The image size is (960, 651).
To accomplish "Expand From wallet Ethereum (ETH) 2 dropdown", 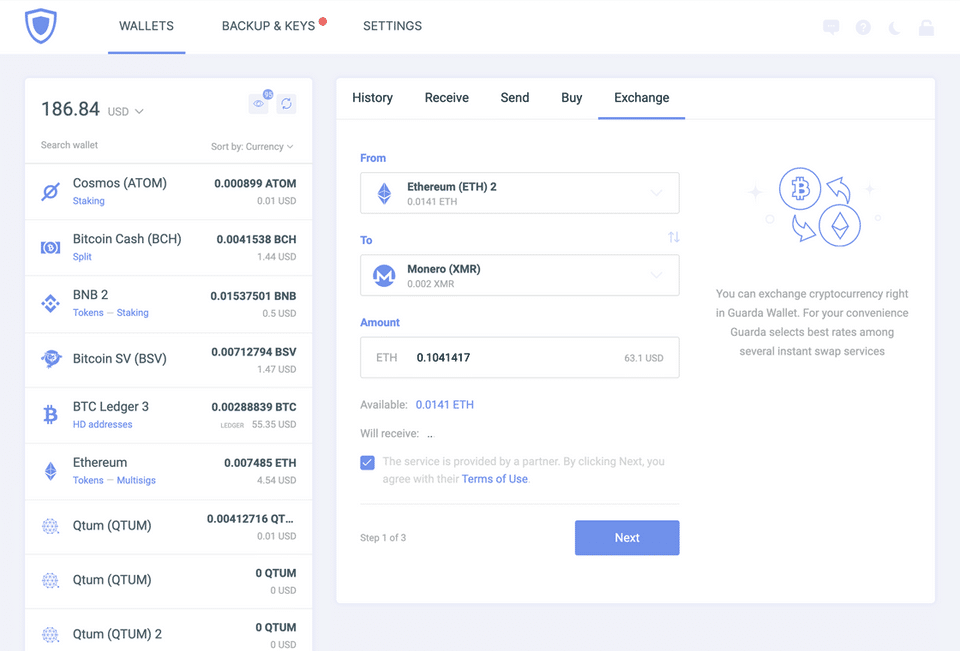I will pyautogui.click(x=656, y=193).
